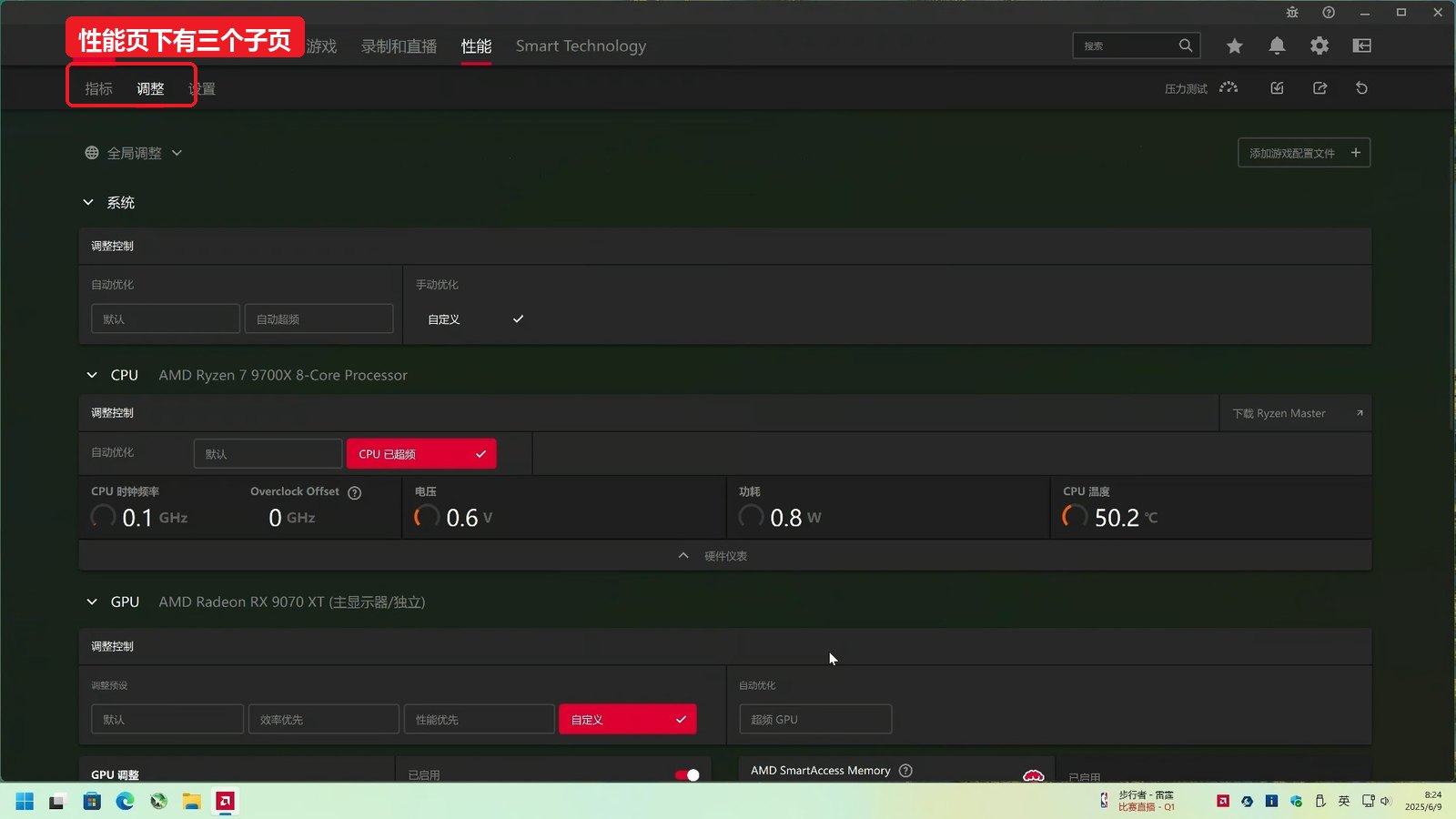Open the 指标 sub-tab
The height and width of the screenshot is (819, 1456).
[98, 89]
